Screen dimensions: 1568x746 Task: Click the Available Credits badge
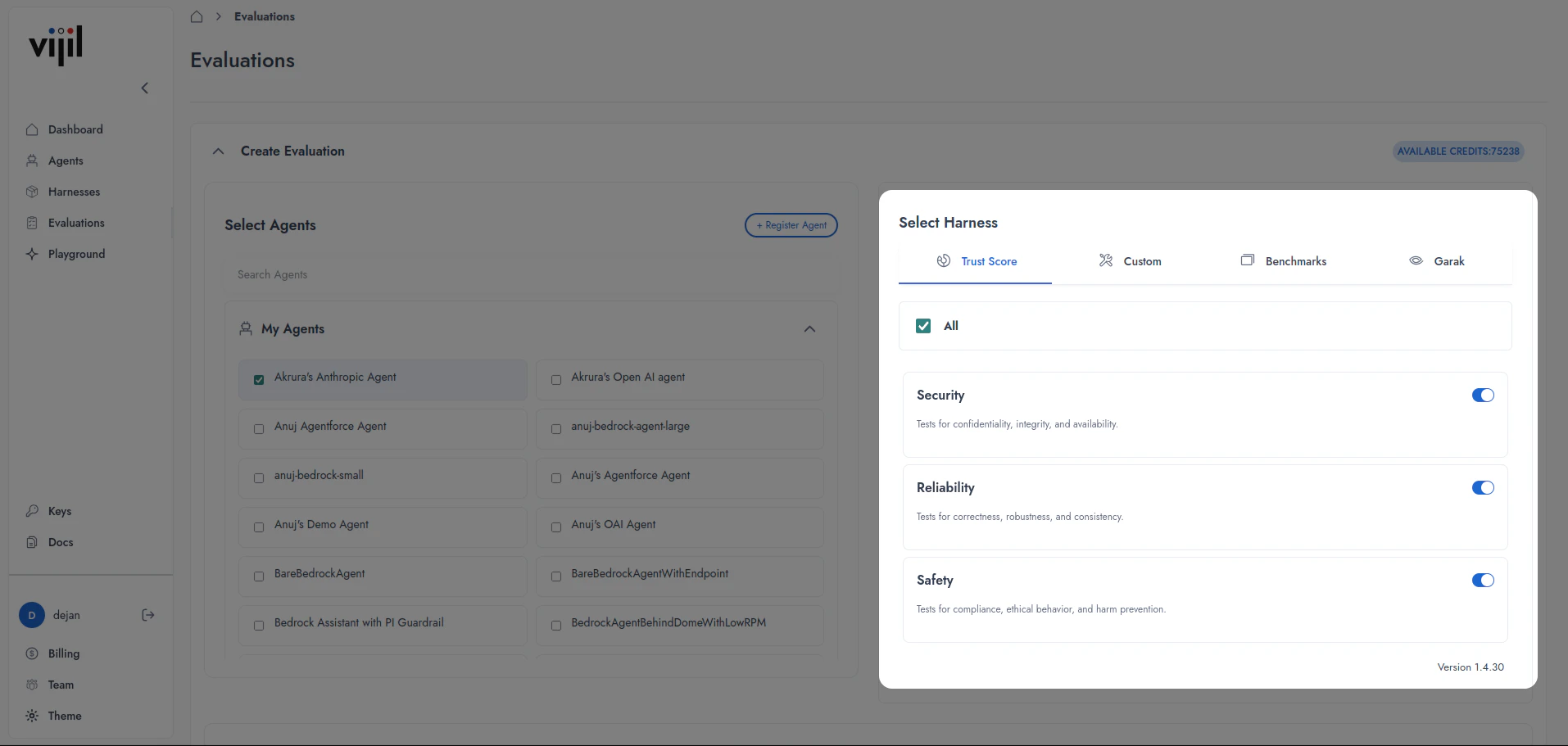tap(1458, 151)
